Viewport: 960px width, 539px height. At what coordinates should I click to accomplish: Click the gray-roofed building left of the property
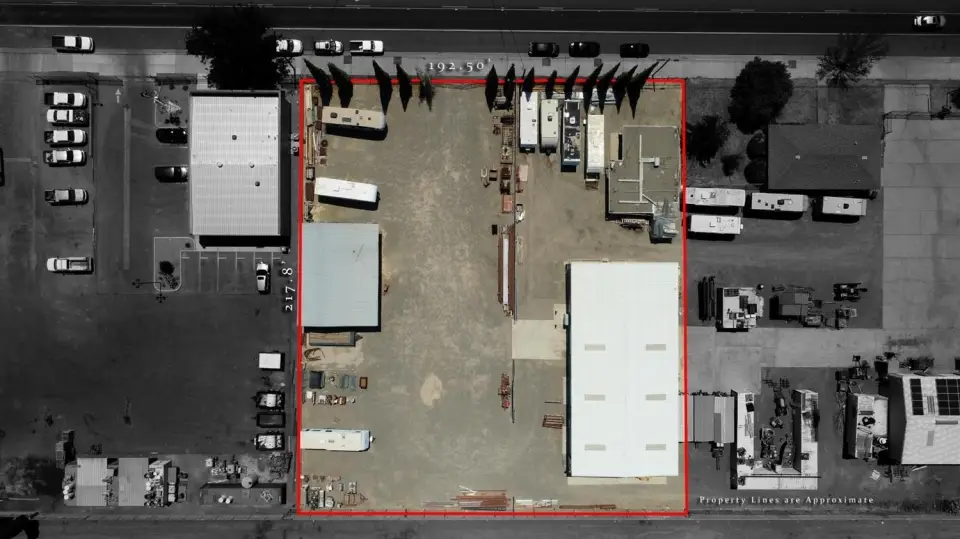tap(236, 164)
